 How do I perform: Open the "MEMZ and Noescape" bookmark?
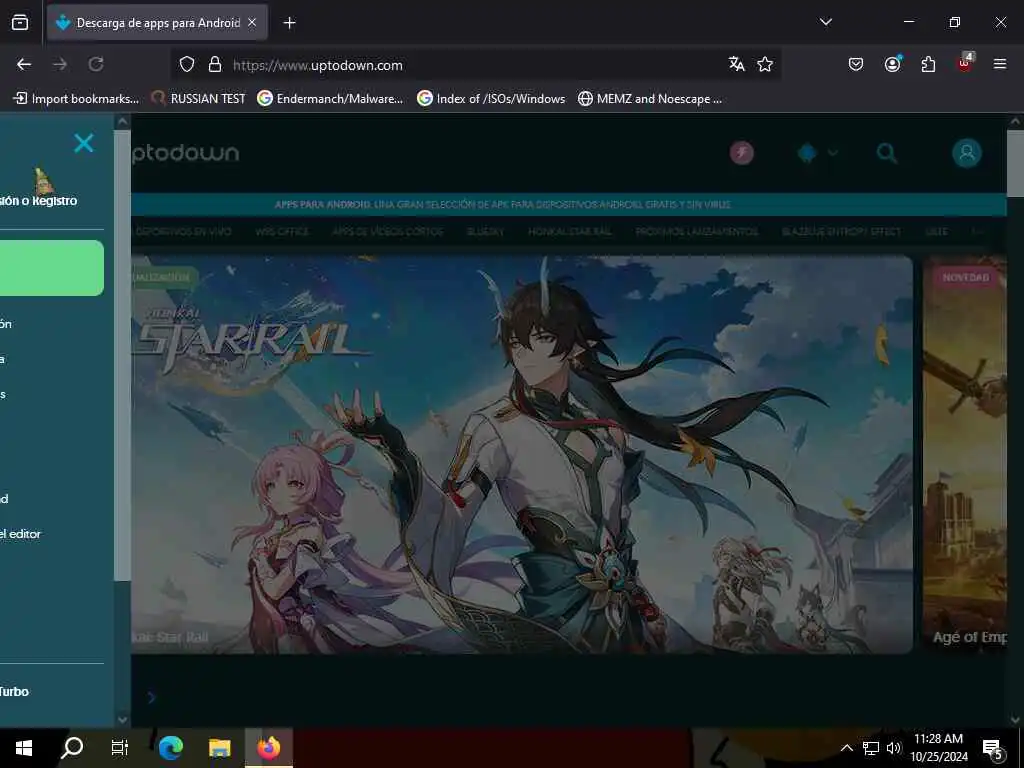(650, 99)
